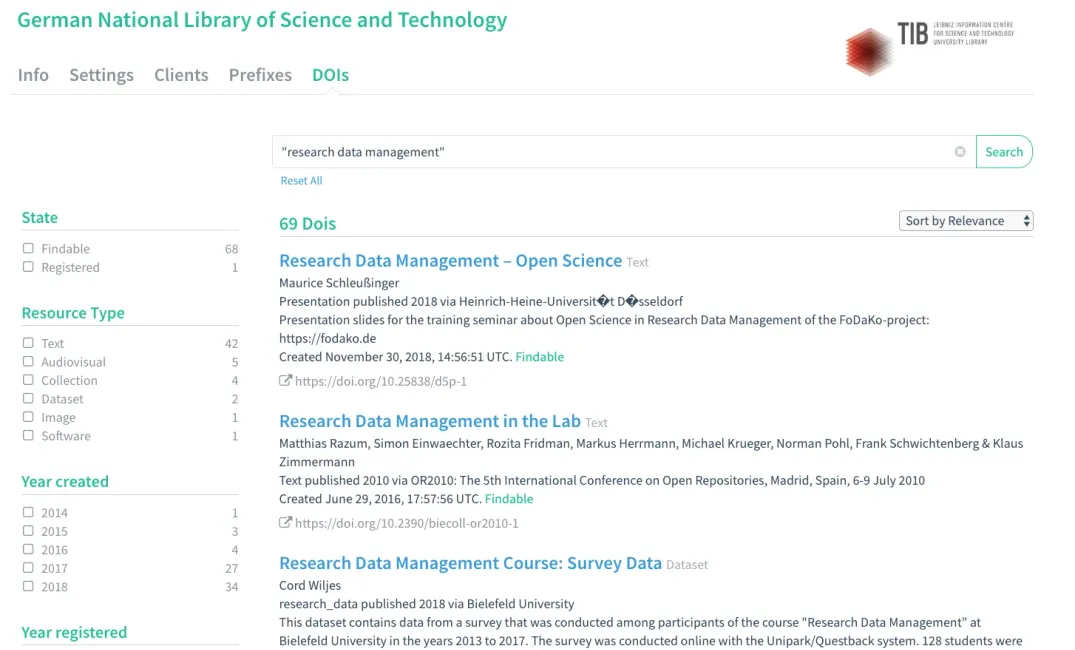Click the Reset All link
This screenshot has height=650, width=1075.
click(x=301, y=181)
